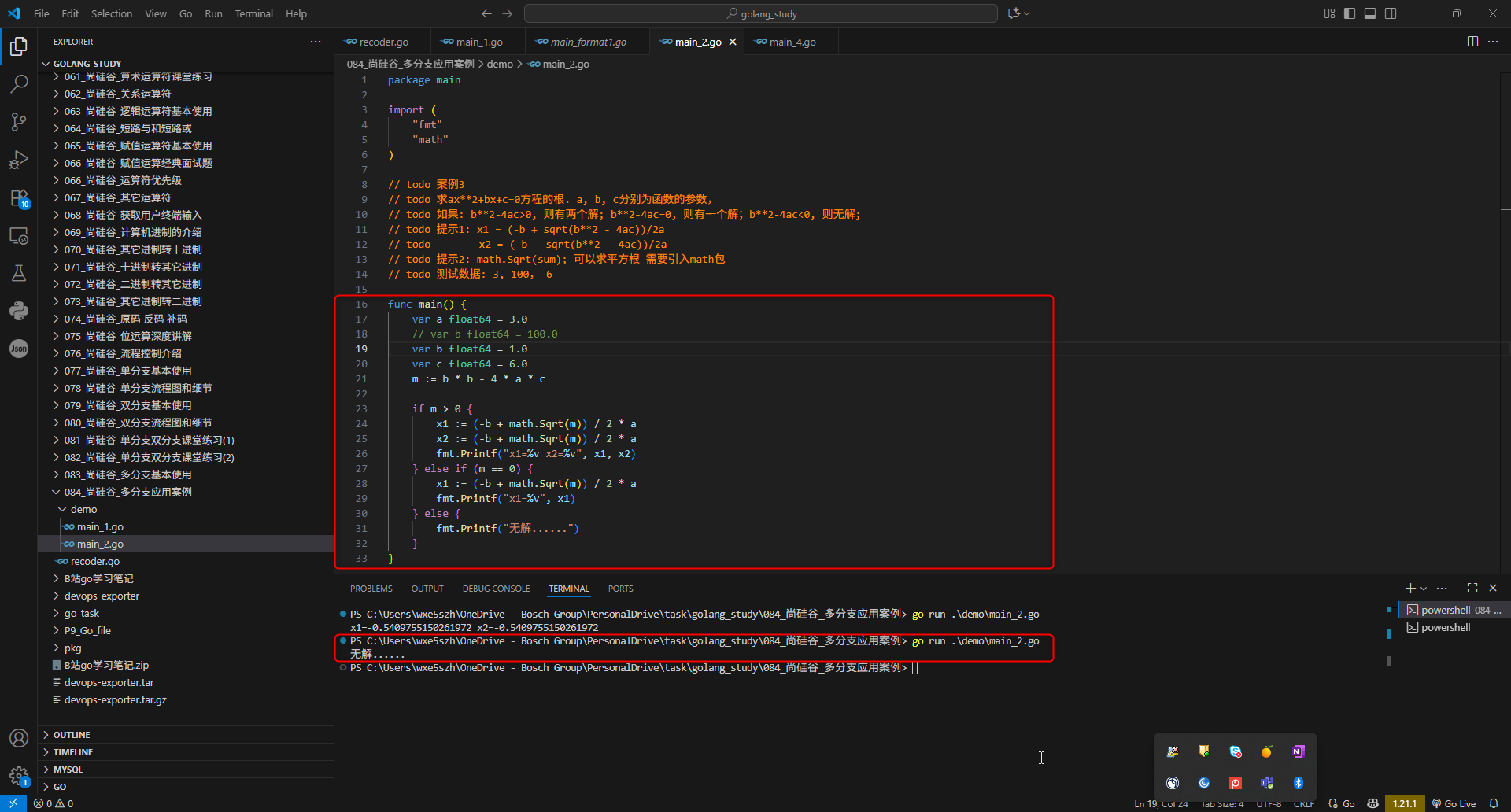Click the Bluetooth icon in system tray
The width and height of the screenshot is (1511, 812).
pos(1299,783)
